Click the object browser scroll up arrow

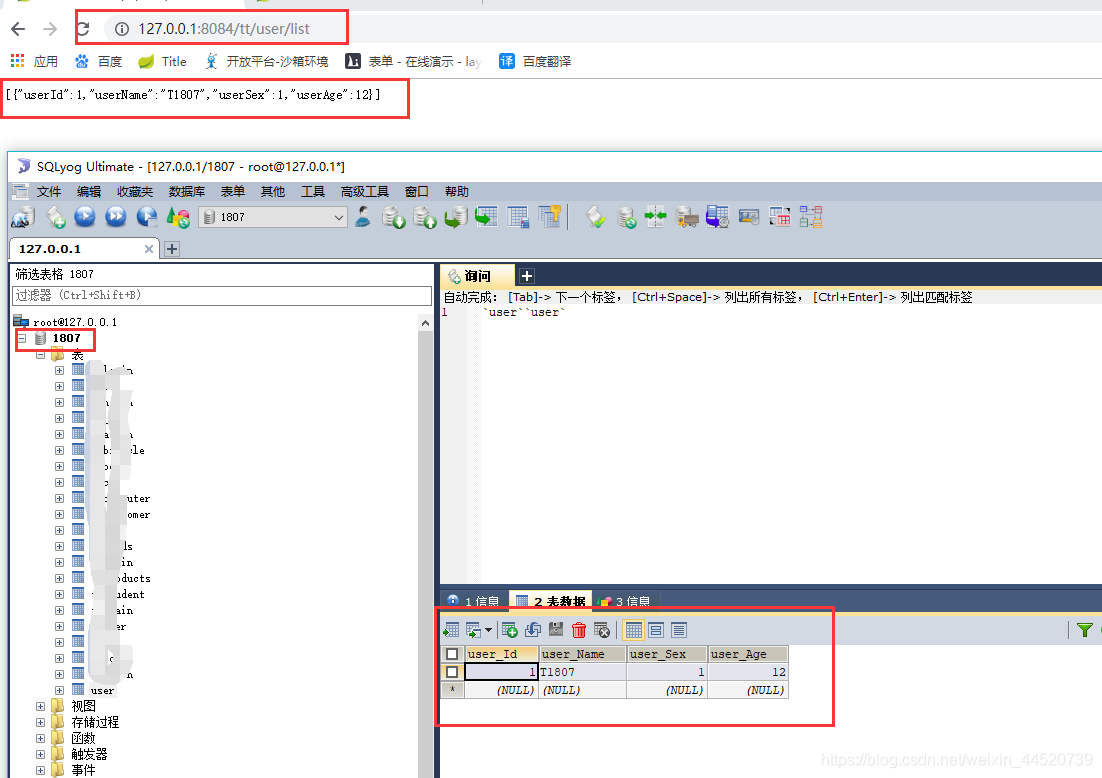pos(425,323)
